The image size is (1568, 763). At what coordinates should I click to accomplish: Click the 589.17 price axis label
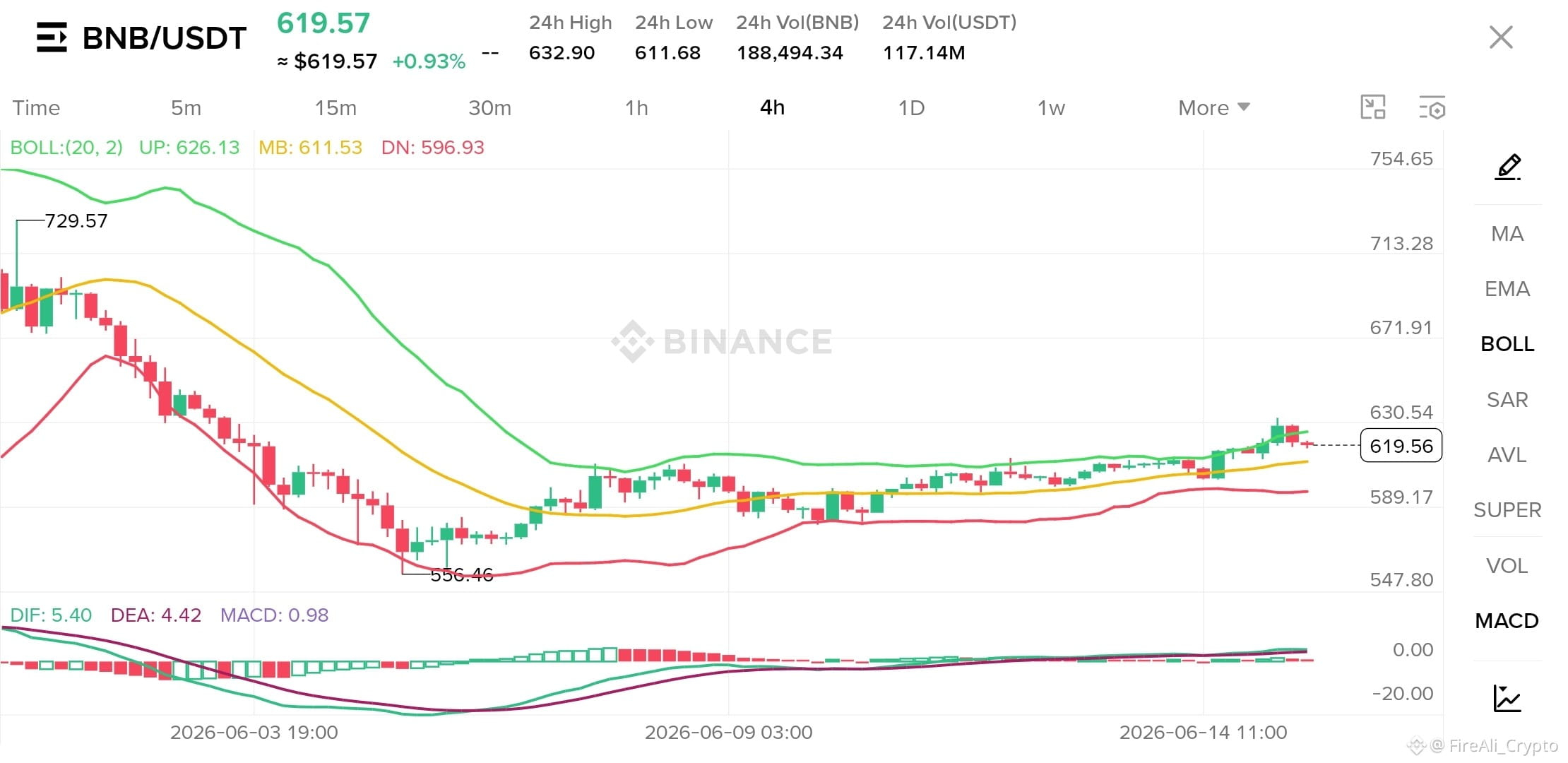[x=1401, y=497]
